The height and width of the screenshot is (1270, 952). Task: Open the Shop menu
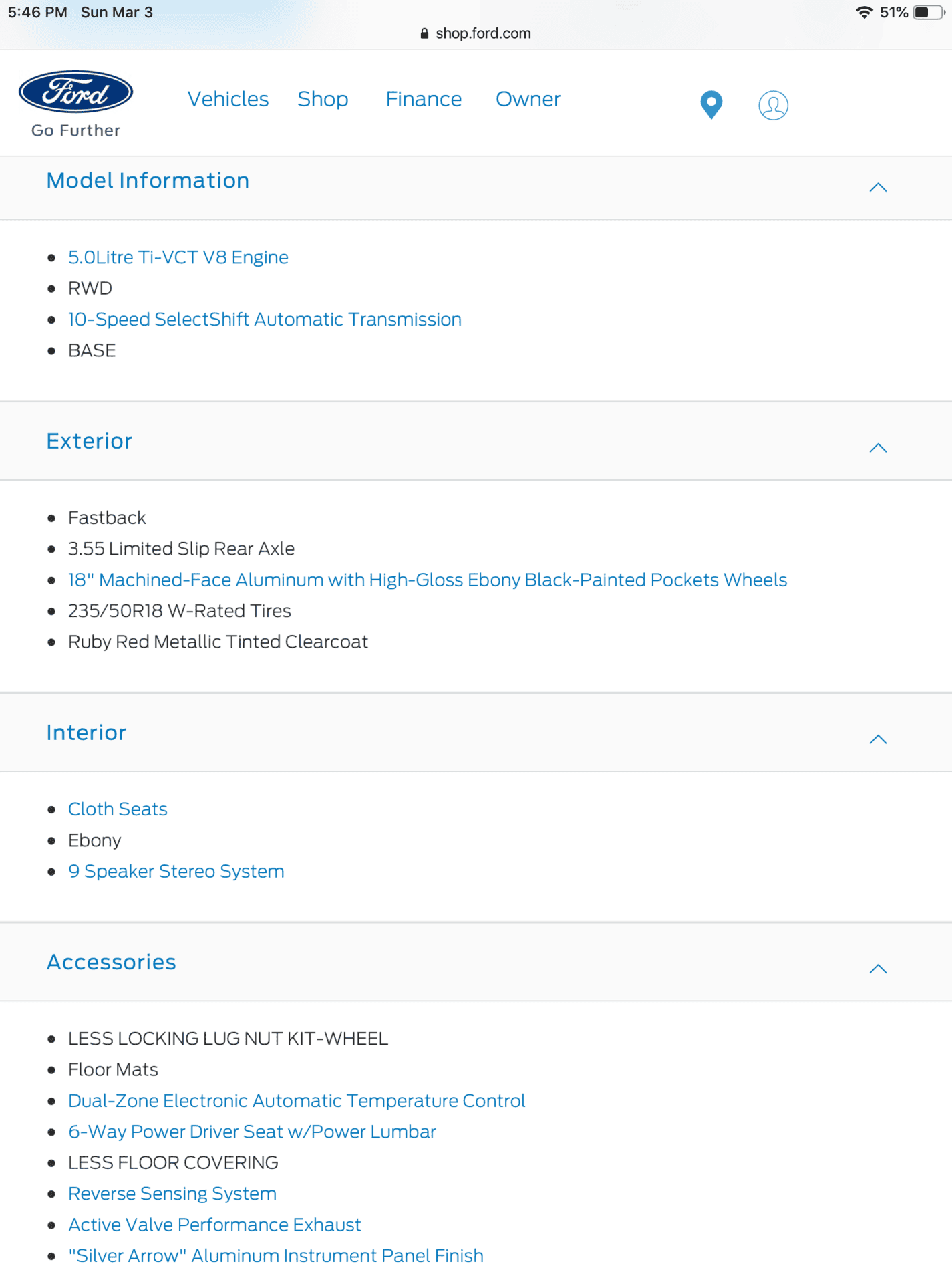tap(323, 99)
